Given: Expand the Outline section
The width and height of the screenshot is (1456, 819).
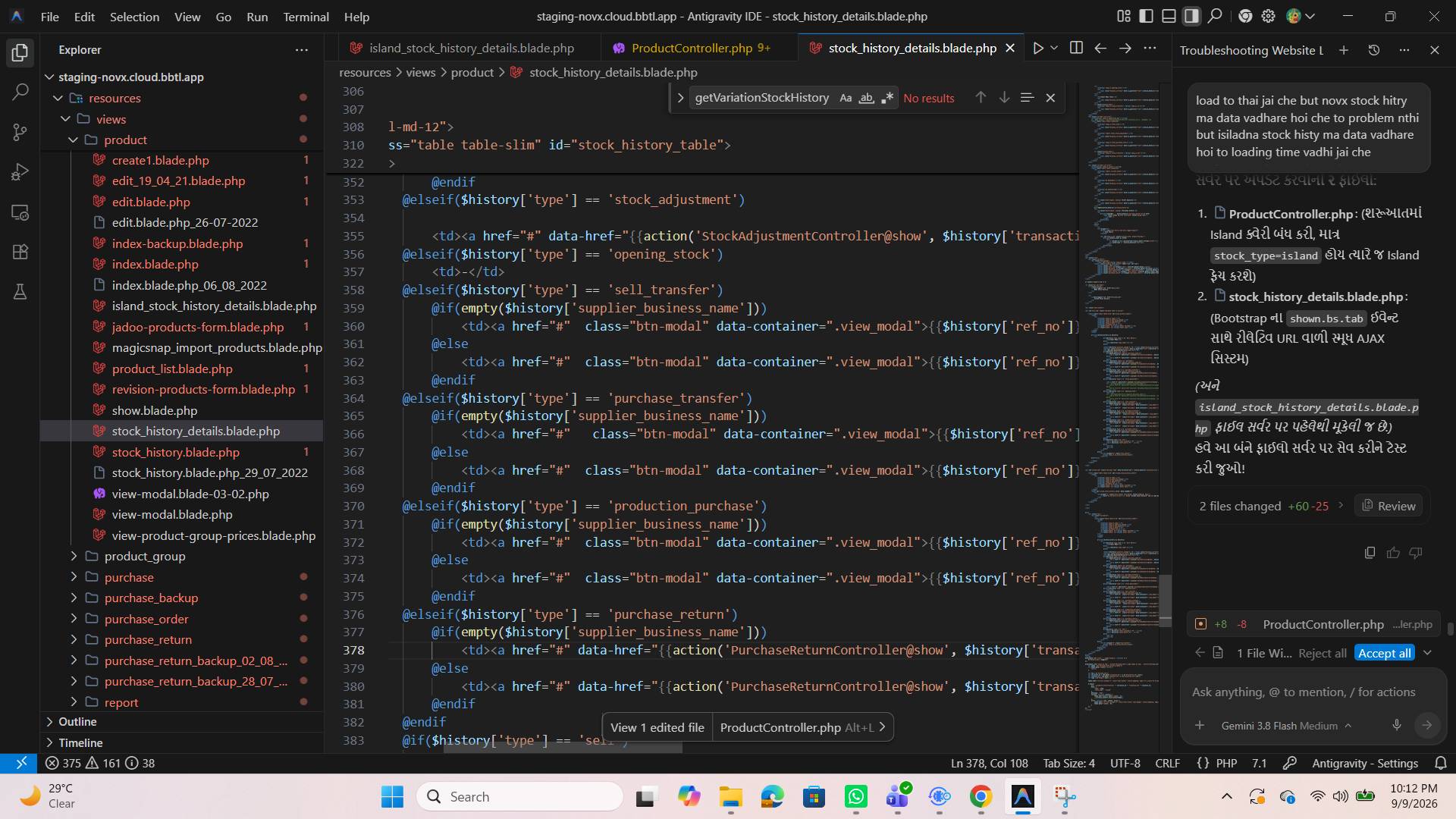Looking at the screenshot, I should (77, 721).
